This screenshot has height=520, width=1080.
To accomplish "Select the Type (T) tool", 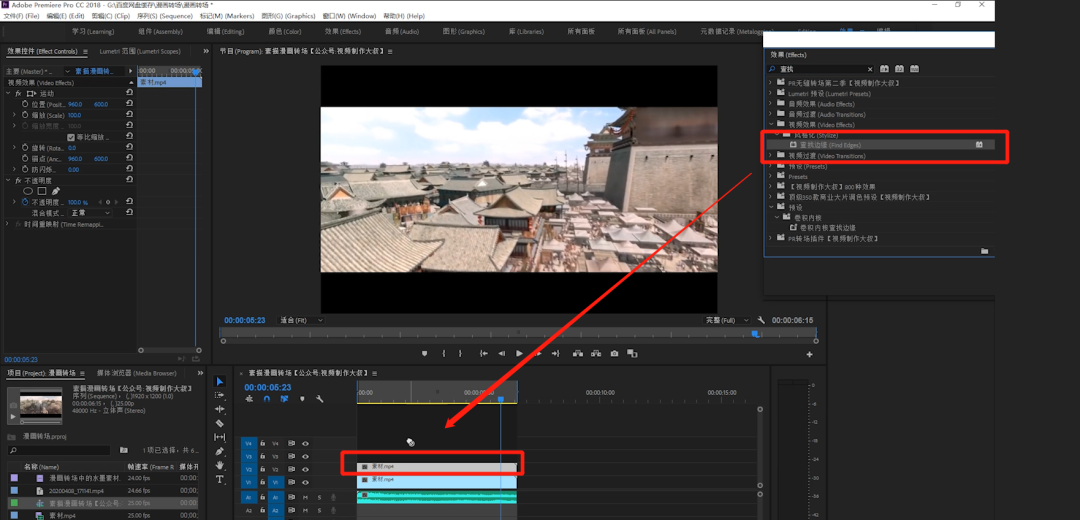I will (x=220, y=479).
